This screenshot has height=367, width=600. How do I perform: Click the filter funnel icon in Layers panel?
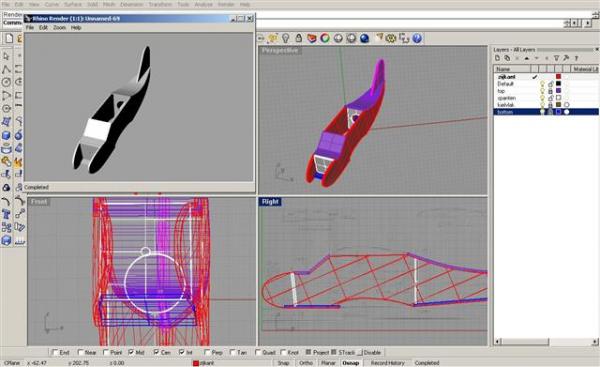point(556,58)
